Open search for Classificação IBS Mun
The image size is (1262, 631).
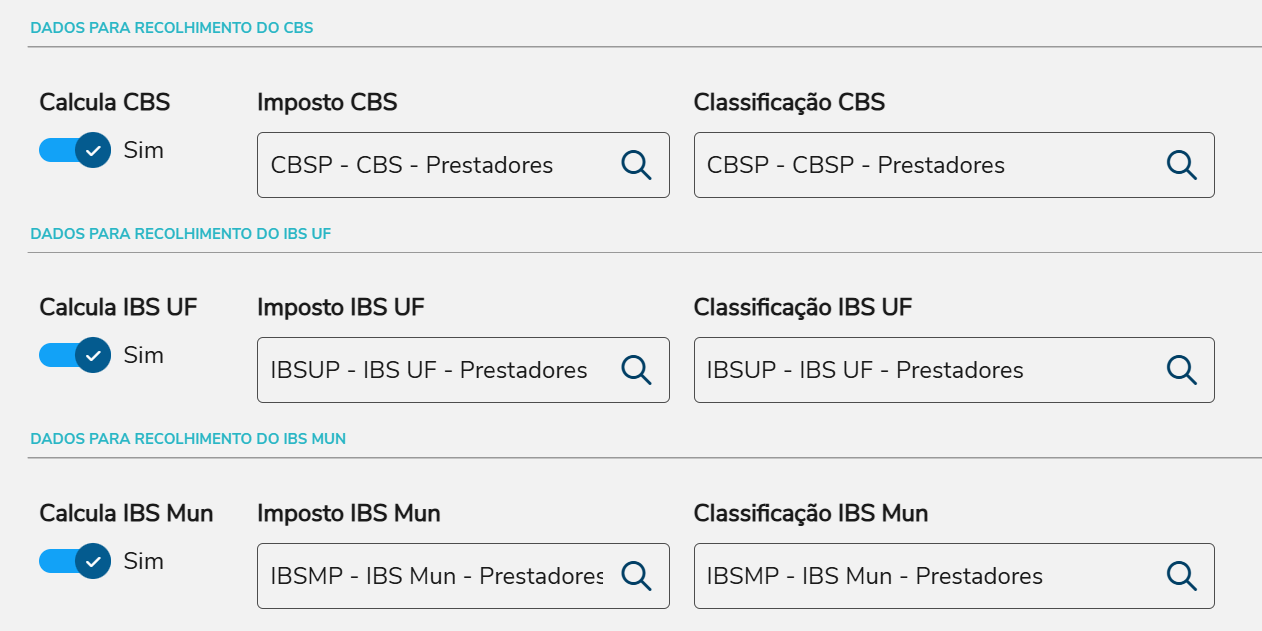pos(1181,575)
